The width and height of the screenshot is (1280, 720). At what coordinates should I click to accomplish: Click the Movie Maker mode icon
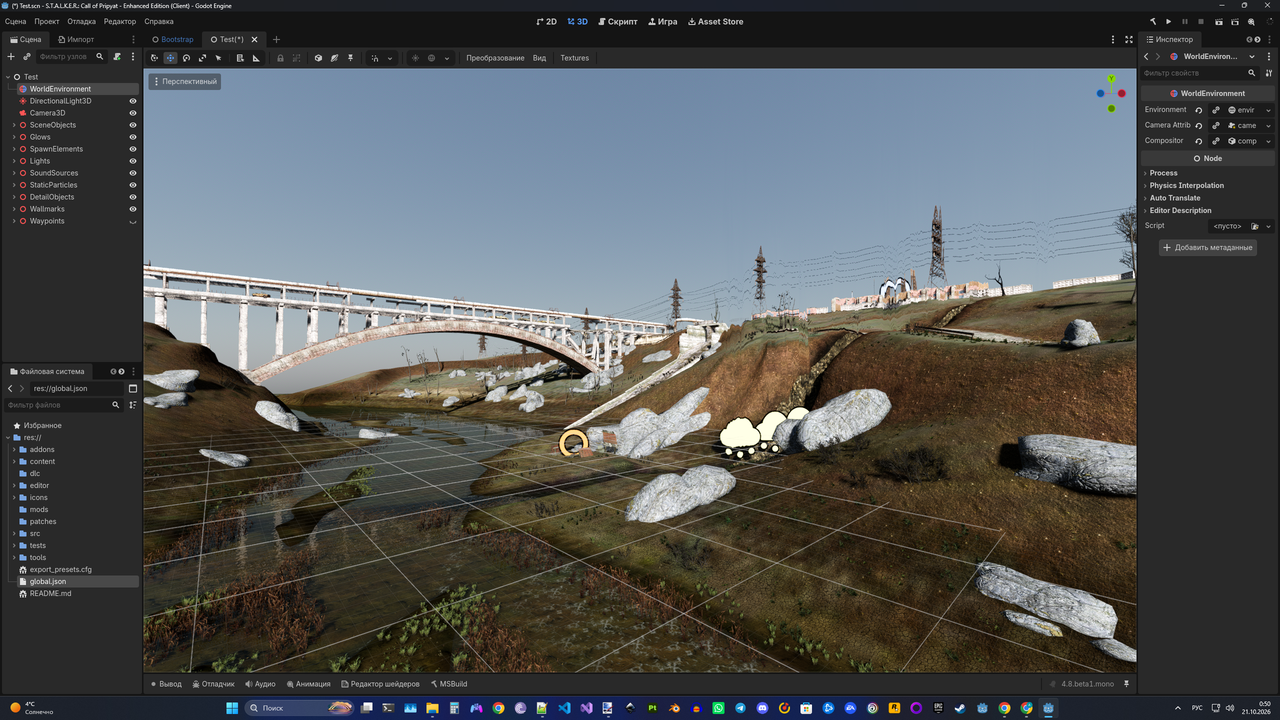click(1251, 21)
